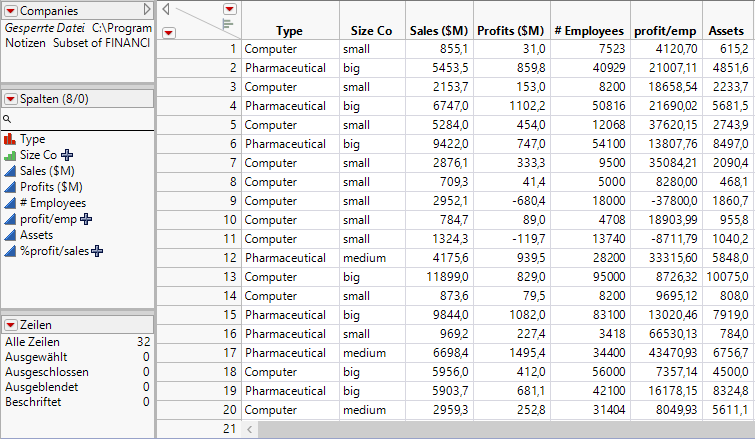Select Assets in the columns list
Screen dimensions: 755x439
tap(36, 235)
